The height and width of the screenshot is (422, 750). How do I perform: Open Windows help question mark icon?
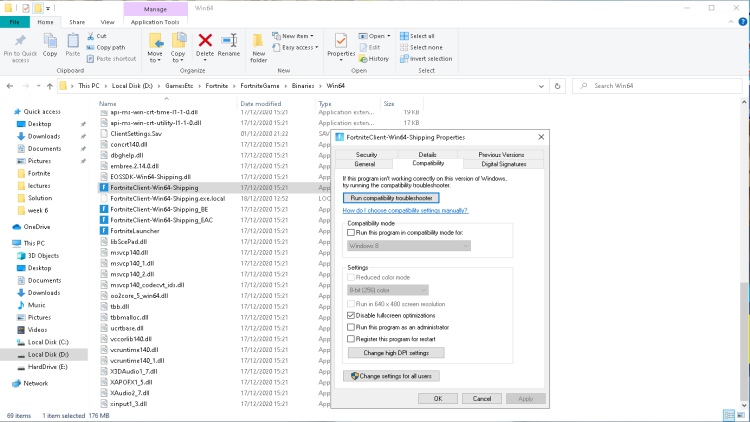pos(742,22)
